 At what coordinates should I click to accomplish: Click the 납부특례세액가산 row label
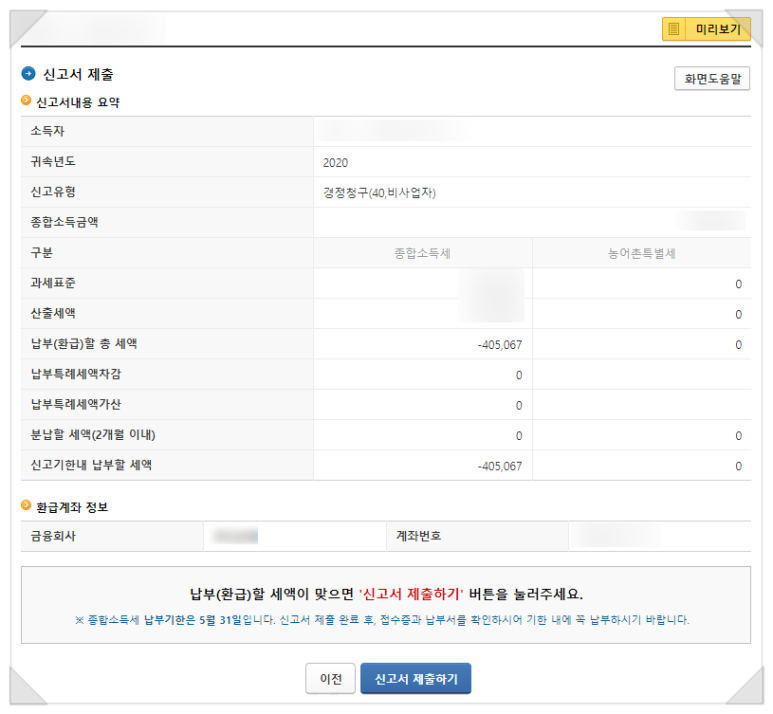point(75,404)
